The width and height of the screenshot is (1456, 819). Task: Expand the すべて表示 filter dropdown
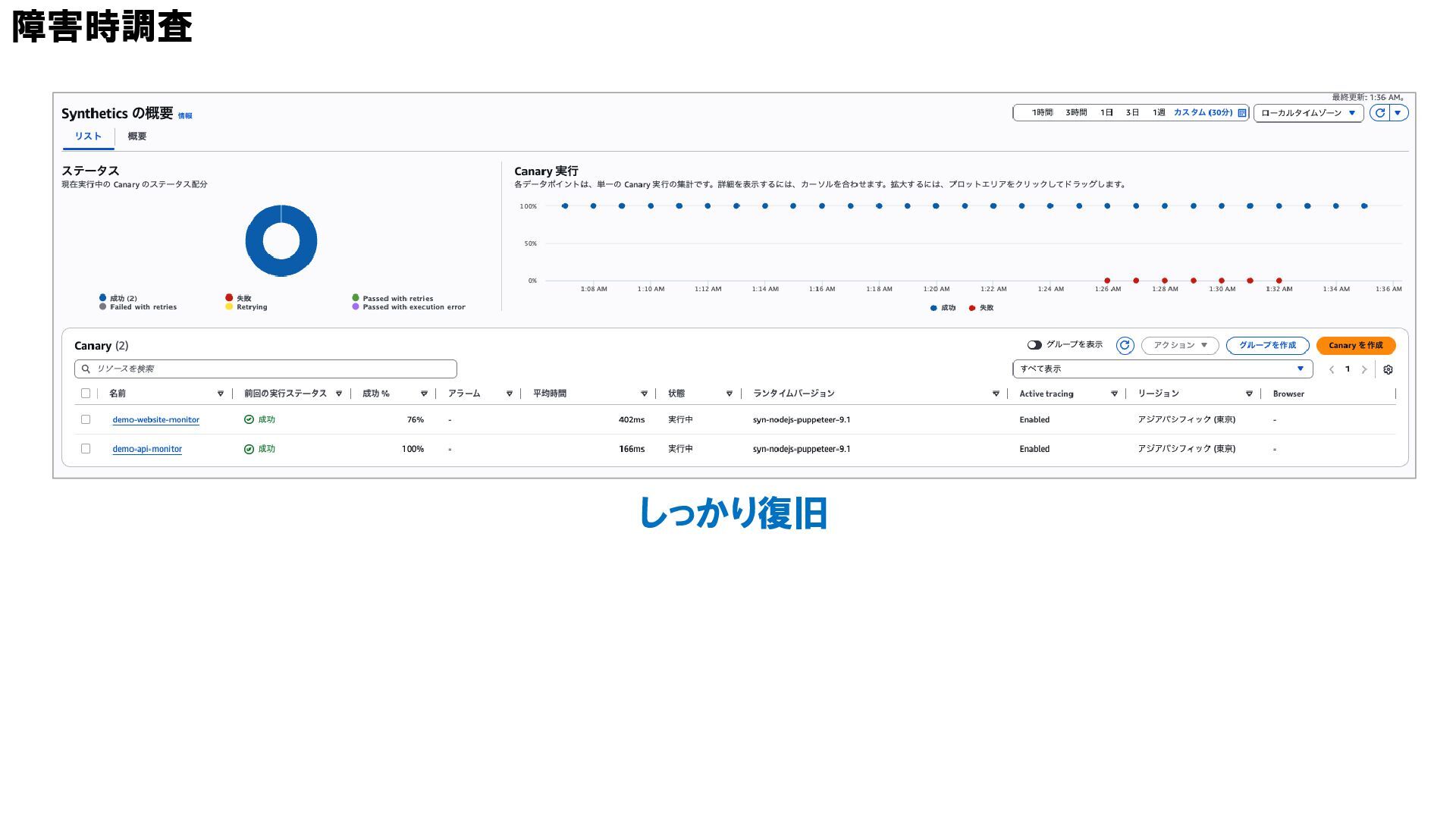[x=1162, y=369]
